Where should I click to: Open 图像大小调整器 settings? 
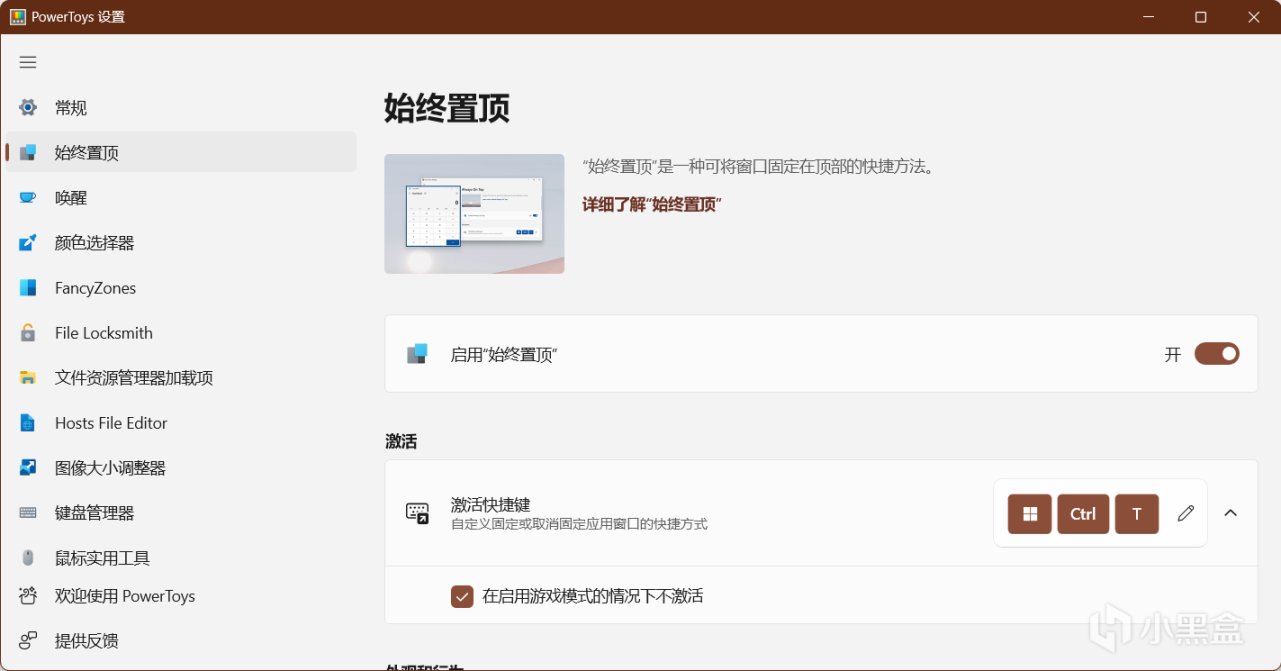pos(181,468)
